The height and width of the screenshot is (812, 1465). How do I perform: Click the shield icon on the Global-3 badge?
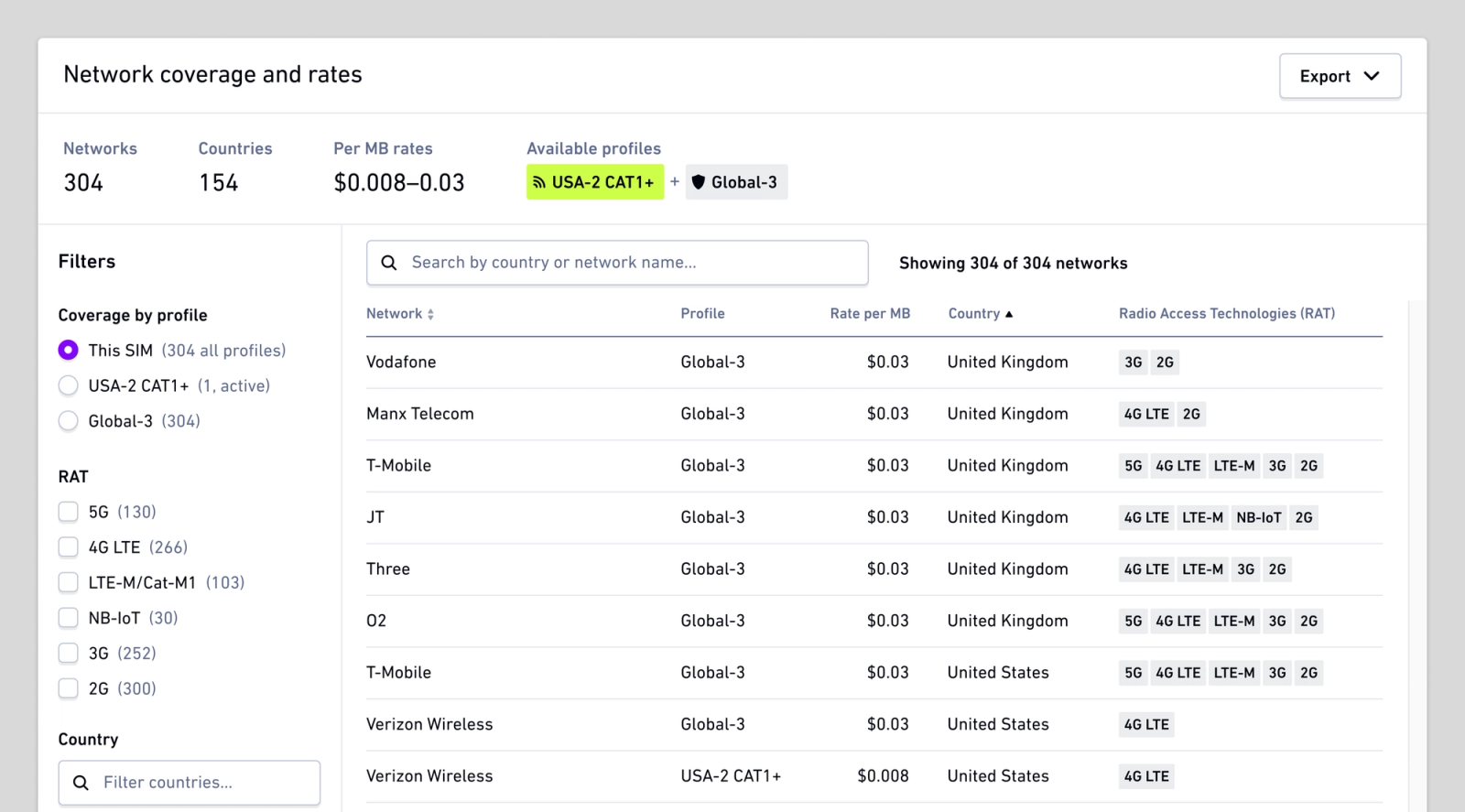coord(699,182)
